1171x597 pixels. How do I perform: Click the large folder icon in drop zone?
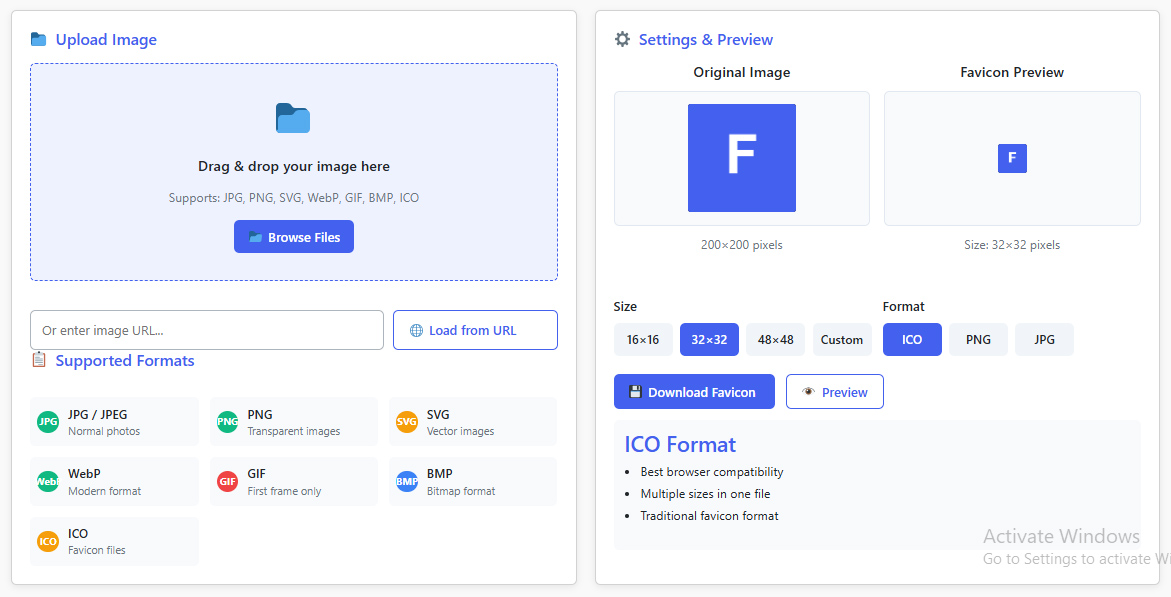pyautogui.click(x=293, y=118)
